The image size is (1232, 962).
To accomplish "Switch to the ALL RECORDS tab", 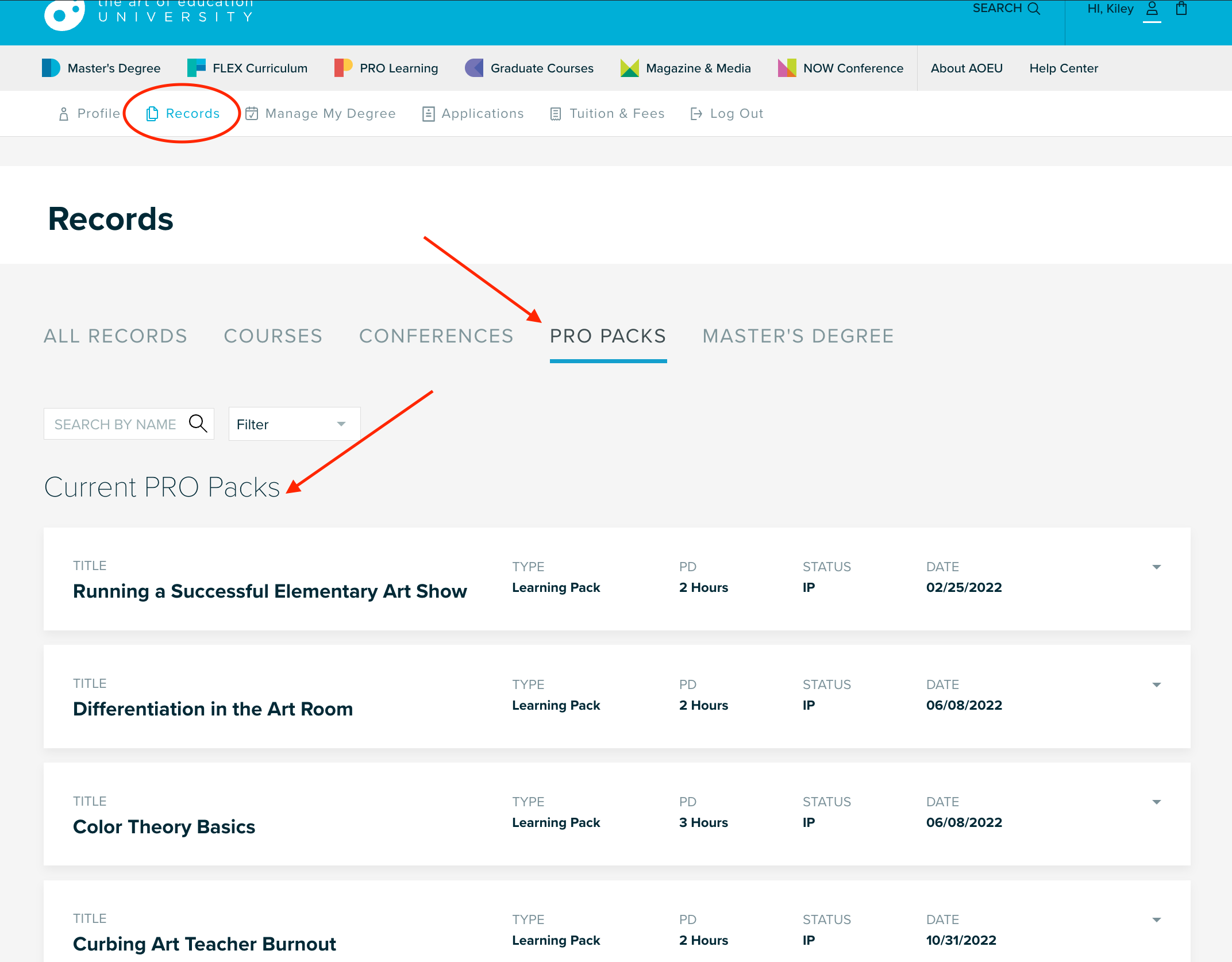I will (x=115, y=336).
